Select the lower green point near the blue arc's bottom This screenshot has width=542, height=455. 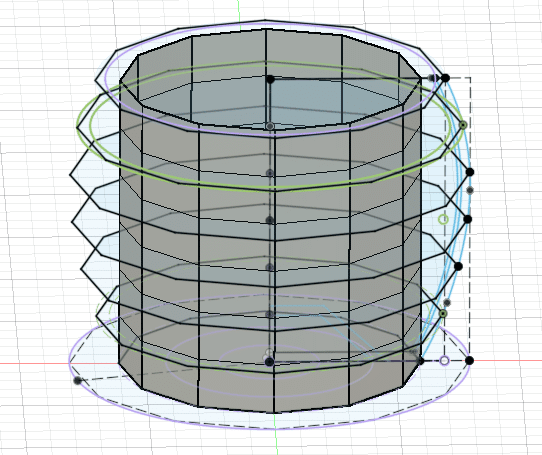443,314
